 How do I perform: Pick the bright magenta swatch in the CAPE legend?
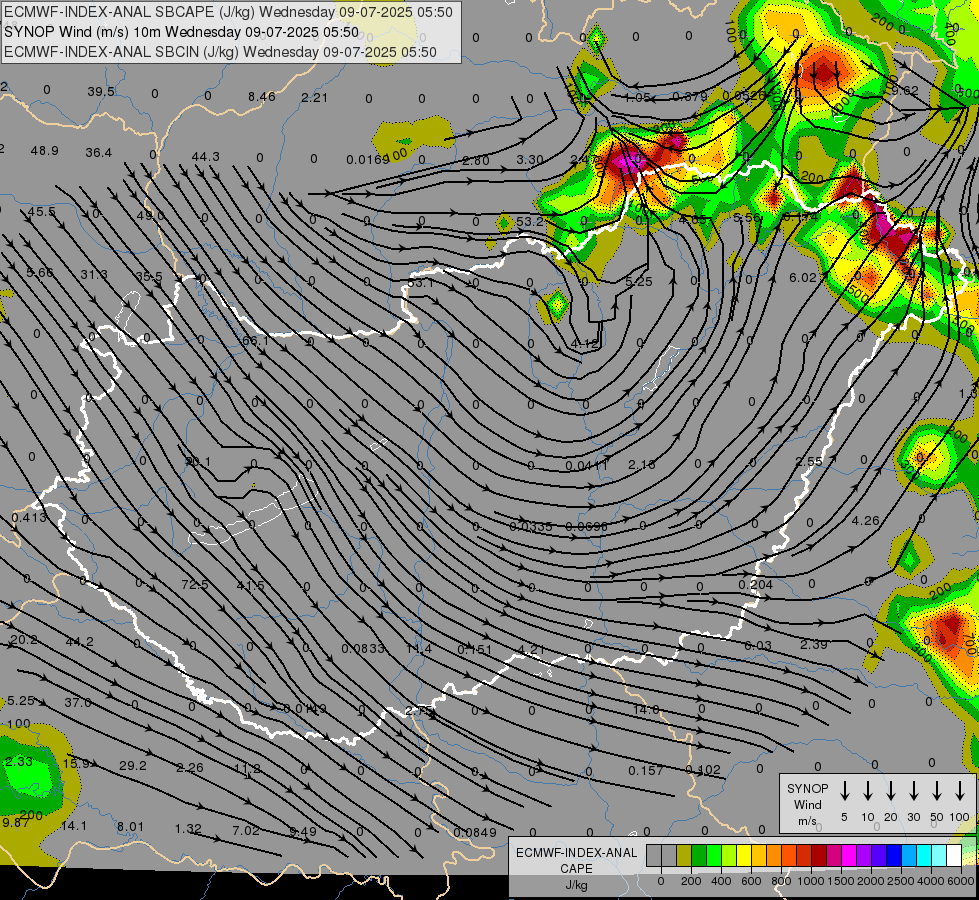(849, 856)
